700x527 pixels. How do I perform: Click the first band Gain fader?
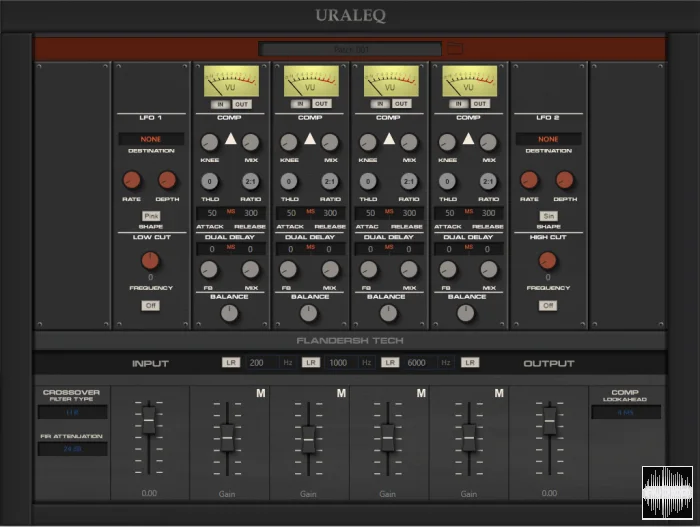click(227, 438)
